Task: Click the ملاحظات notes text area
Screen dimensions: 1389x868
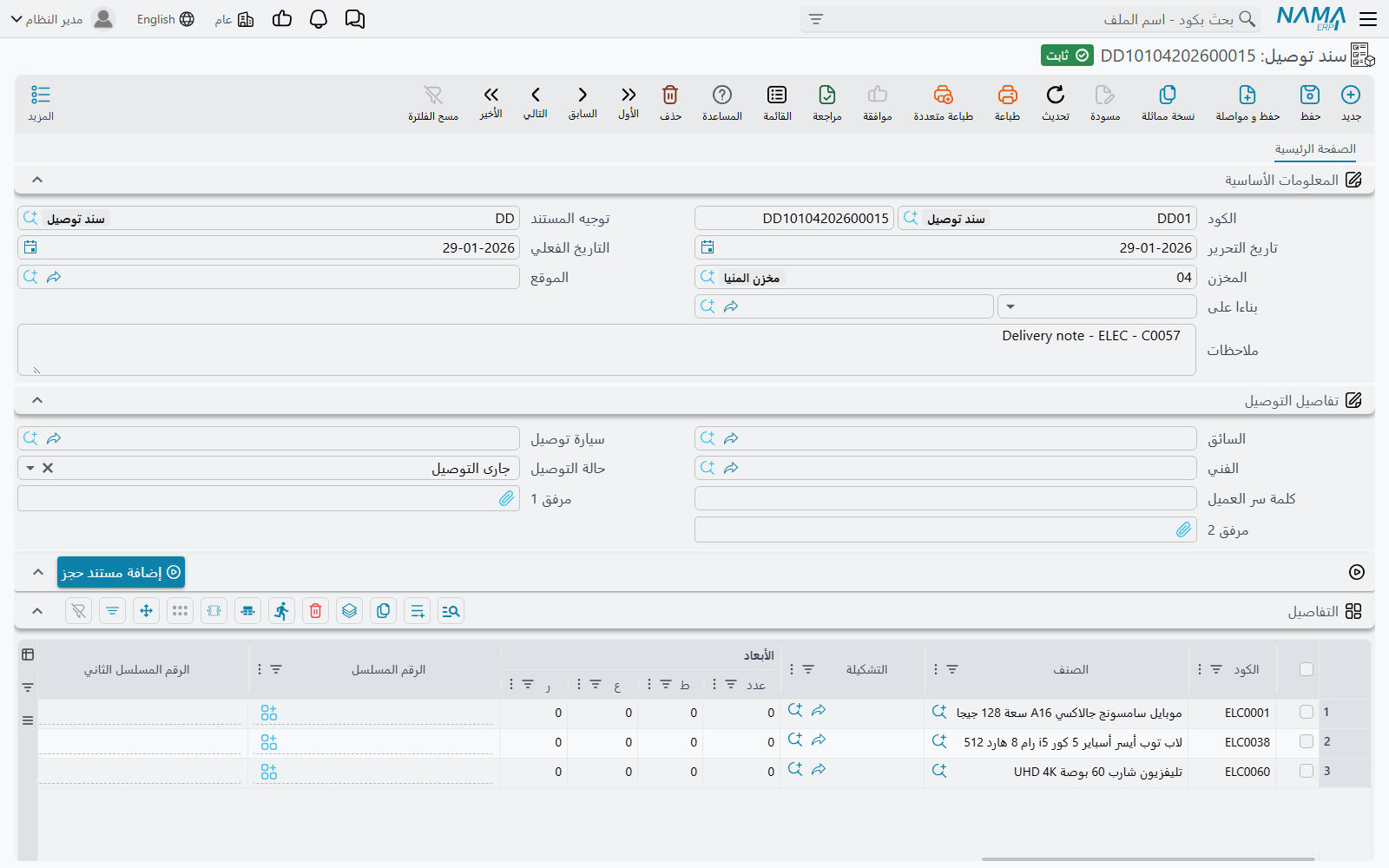Action: 606,350
